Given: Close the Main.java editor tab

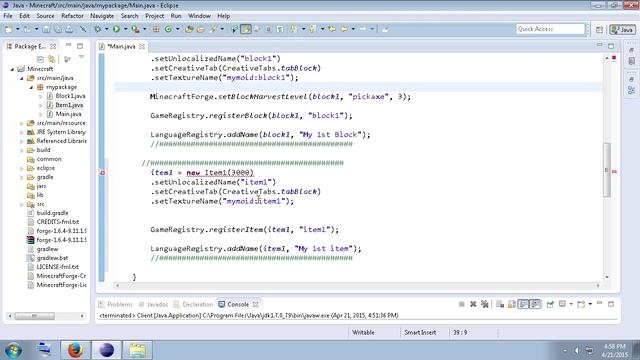Looking at the screenshot, I should [142, 47].
